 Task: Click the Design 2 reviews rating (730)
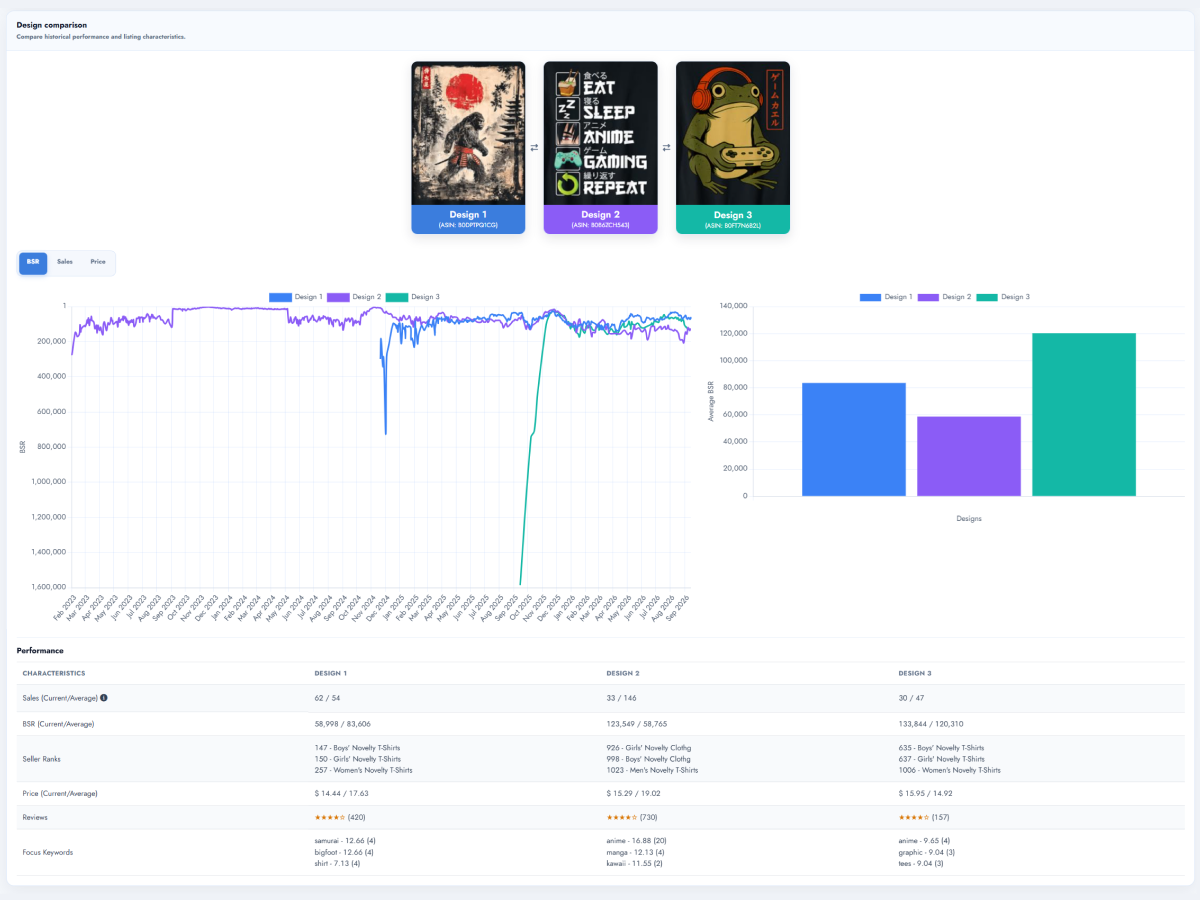(x=634, y=817)
